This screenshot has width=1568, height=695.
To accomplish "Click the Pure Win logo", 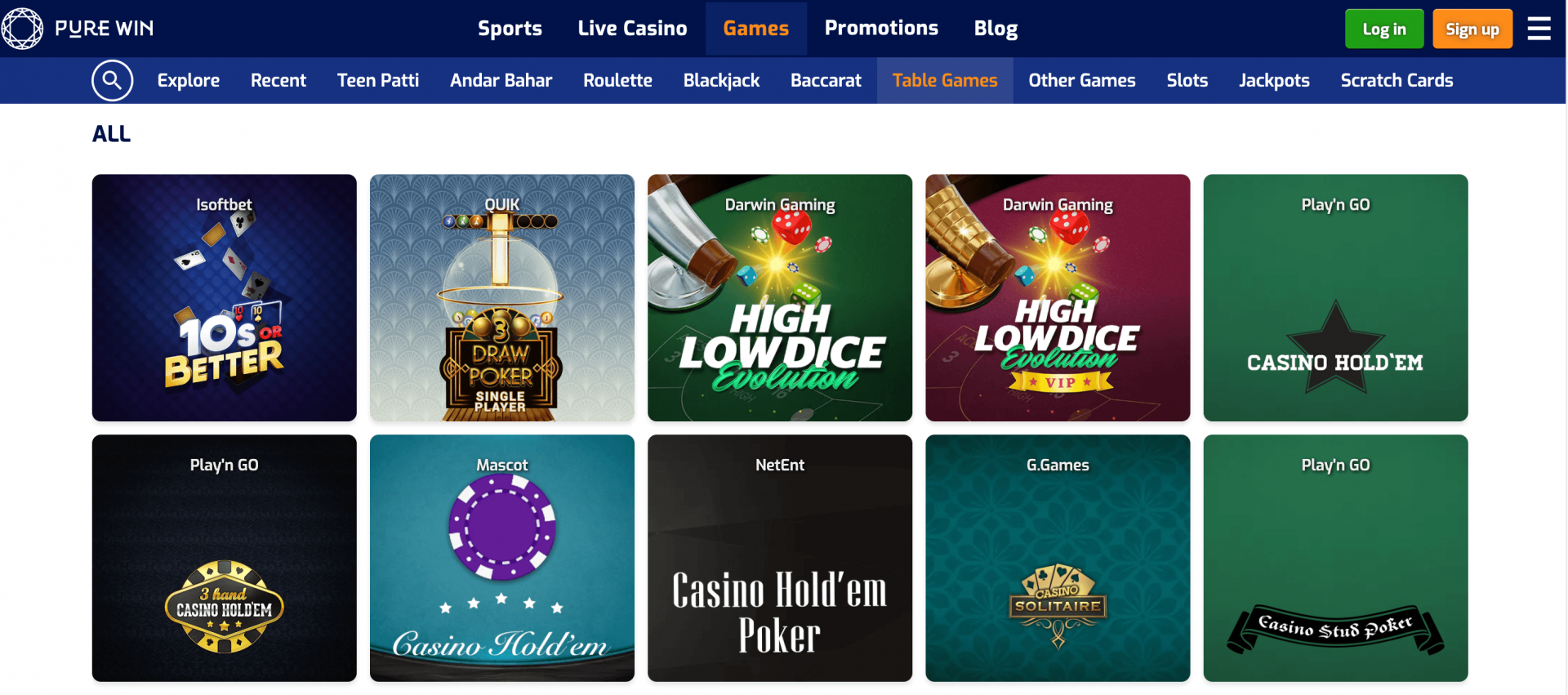I will 78,29.
